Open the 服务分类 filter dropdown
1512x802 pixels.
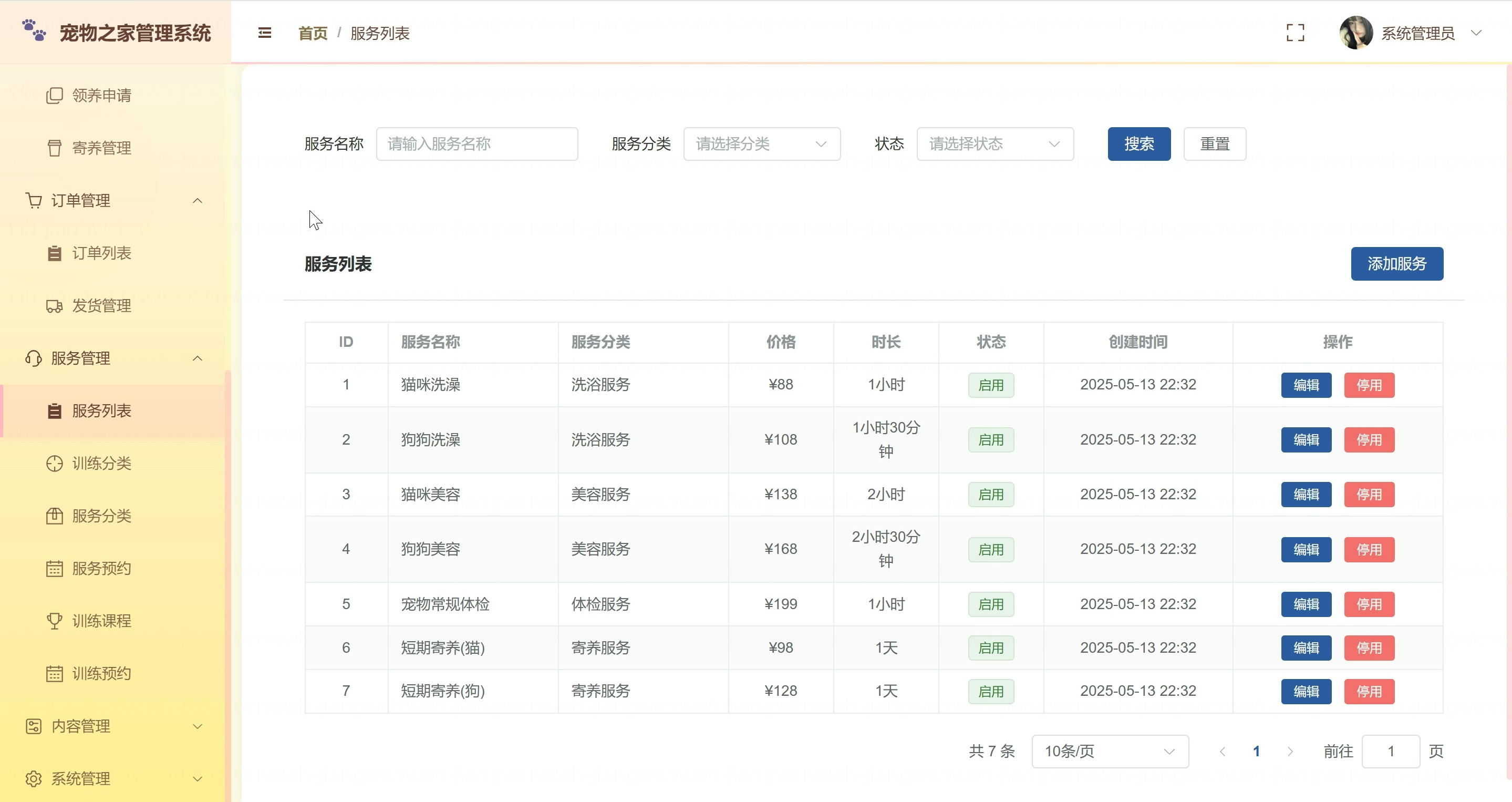pyautogui.click(x=761, y=144)
